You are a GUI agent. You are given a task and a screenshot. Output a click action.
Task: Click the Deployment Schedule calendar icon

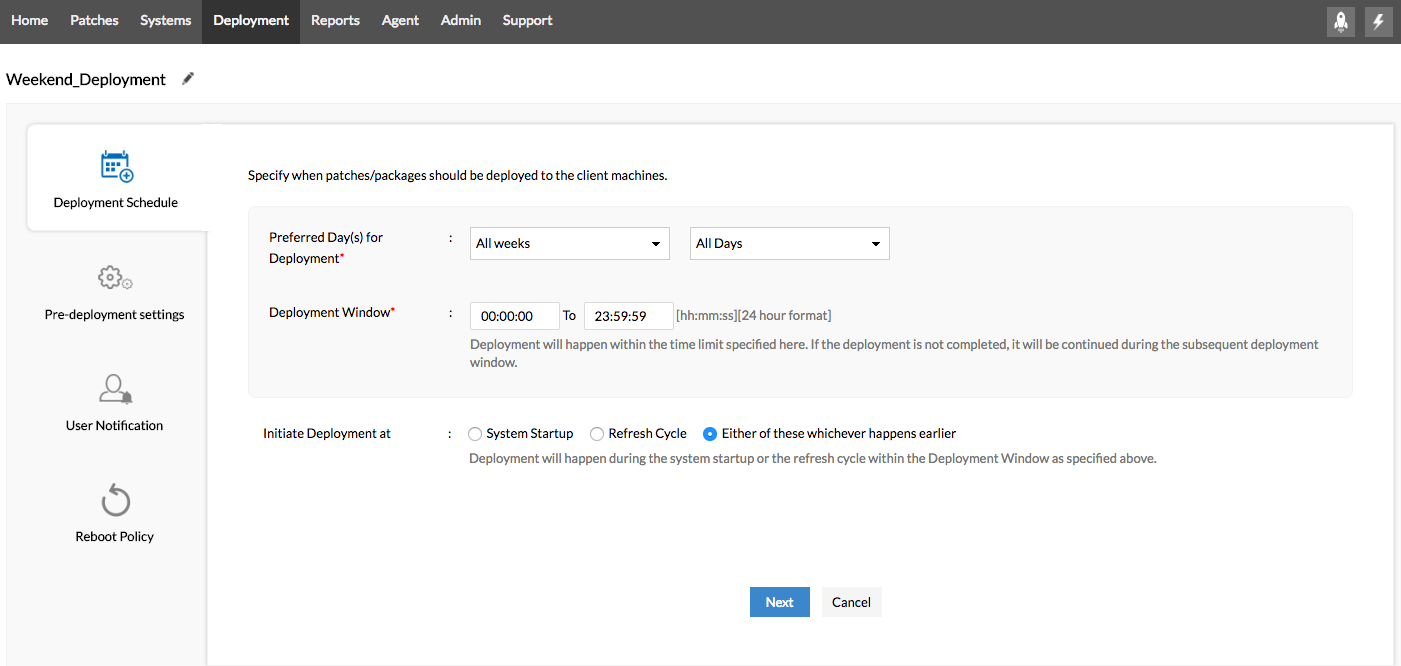click(116, 166)
